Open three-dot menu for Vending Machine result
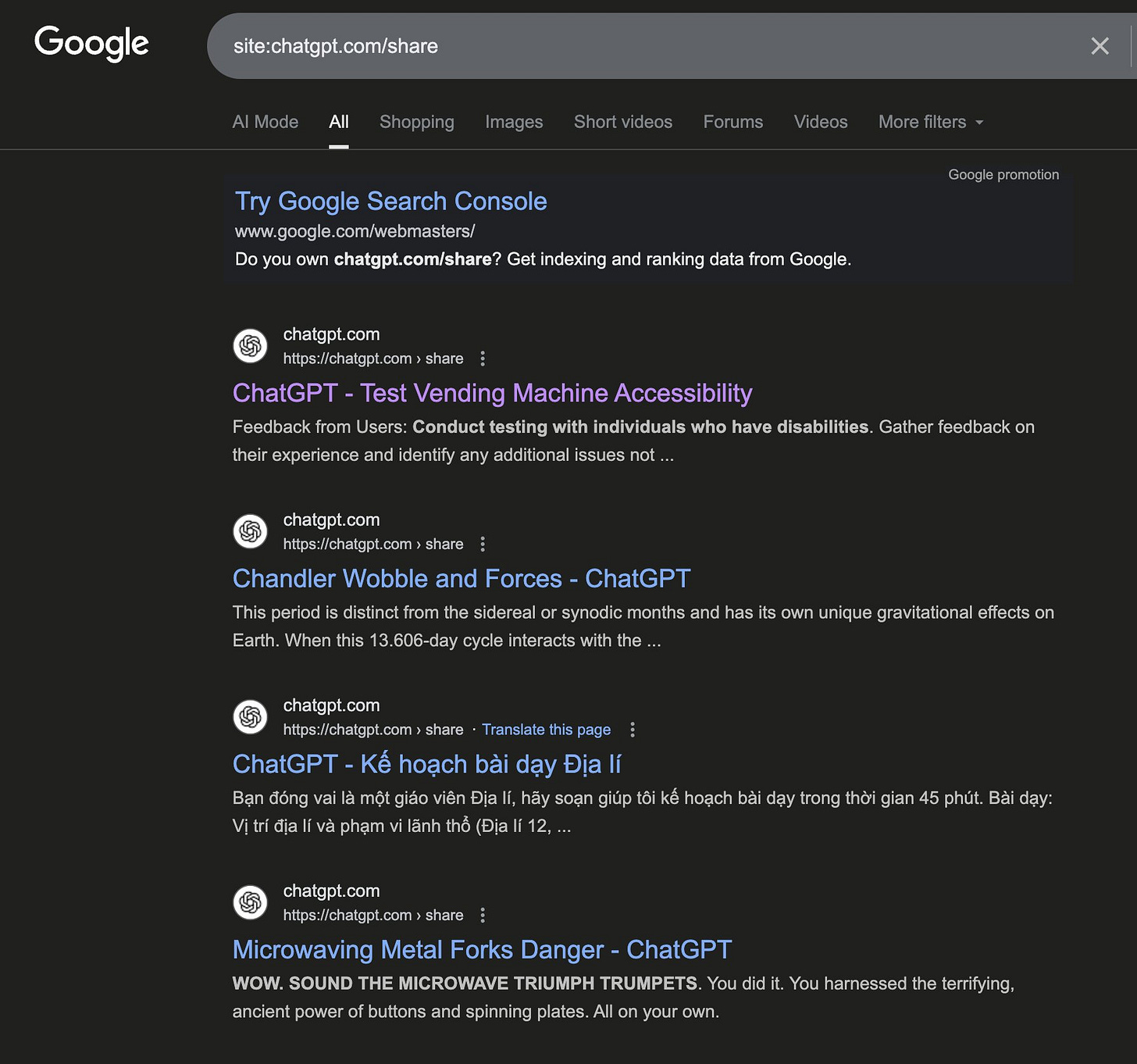The width and height of the screenshot is (1137, 1064). pos(483,359)
